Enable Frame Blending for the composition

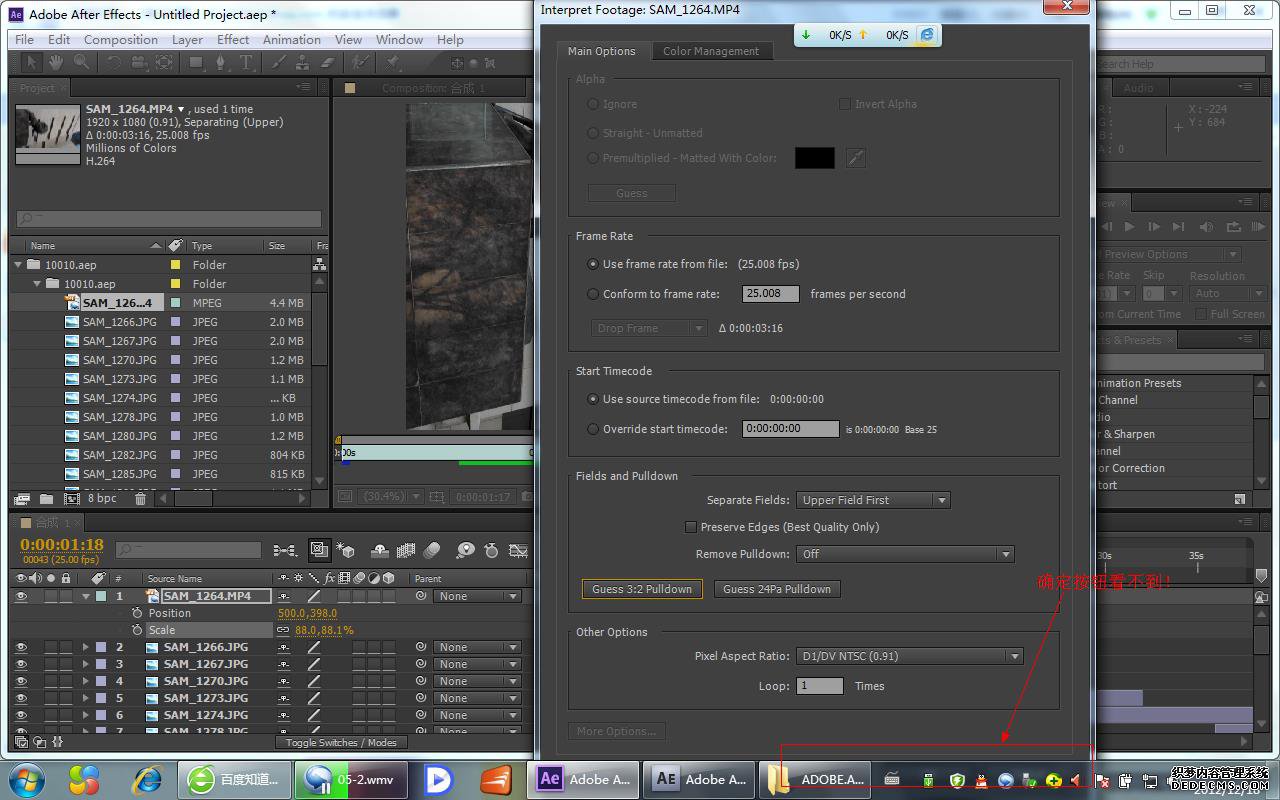406,550
